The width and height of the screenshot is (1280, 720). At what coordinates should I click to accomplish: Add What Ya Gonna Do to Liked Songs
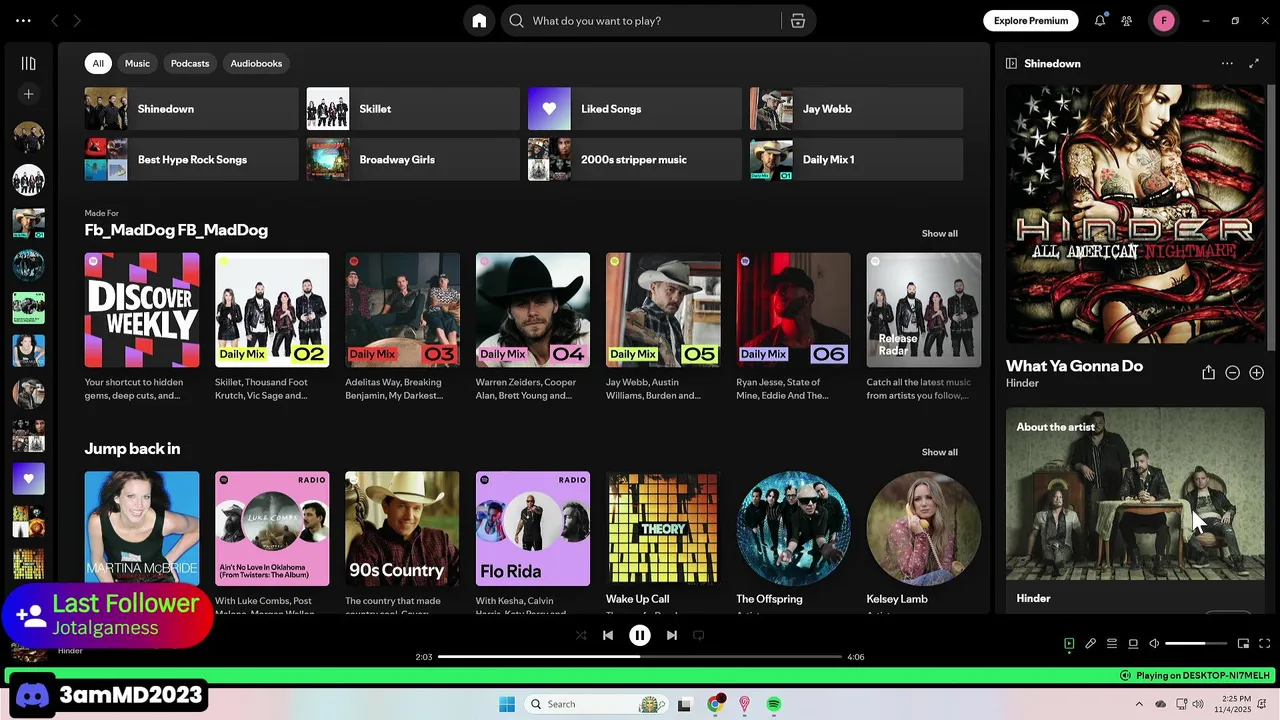pos(1257,373)
